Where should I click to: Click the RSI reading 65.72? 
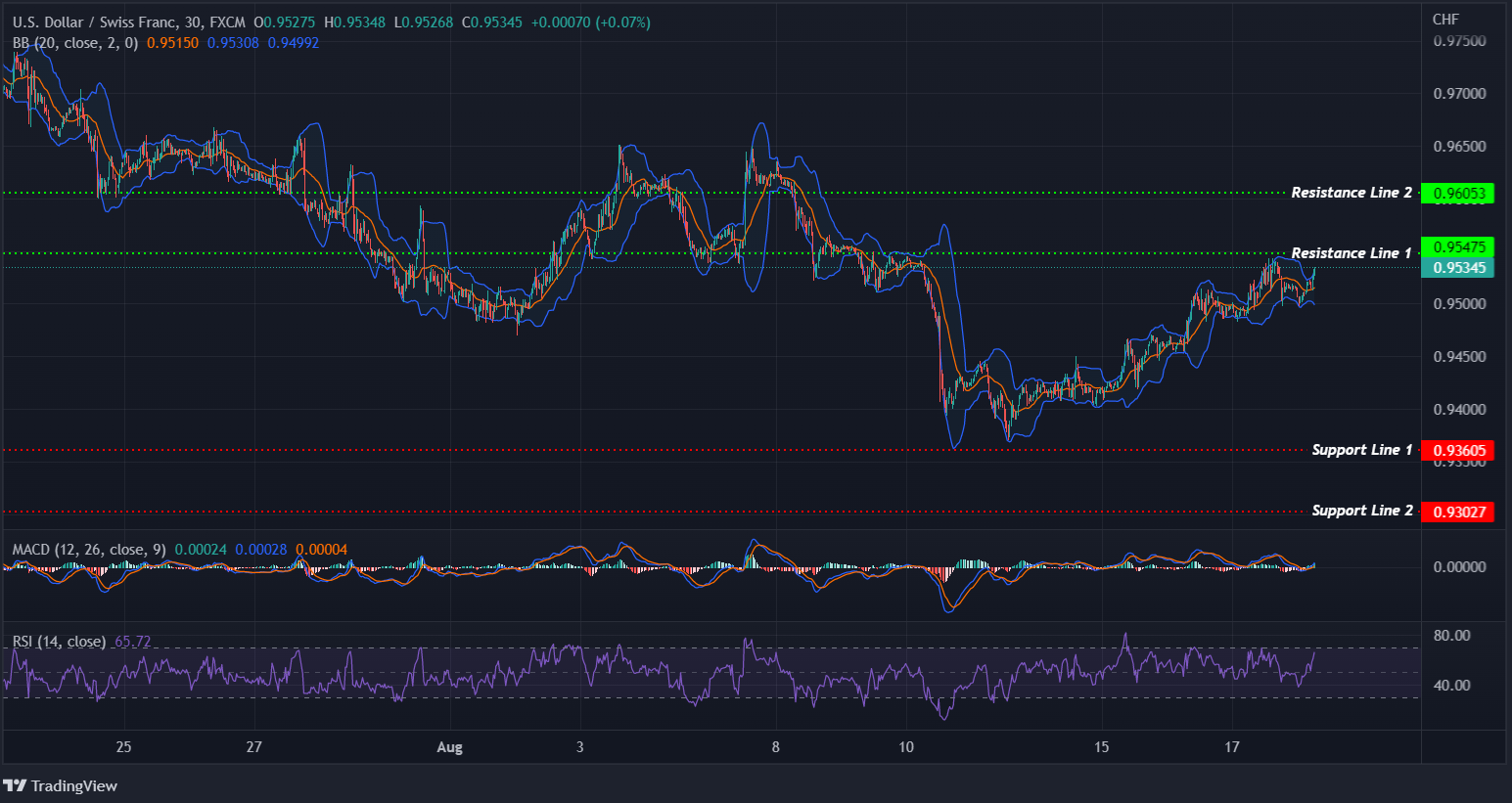(x=131, y=642)
